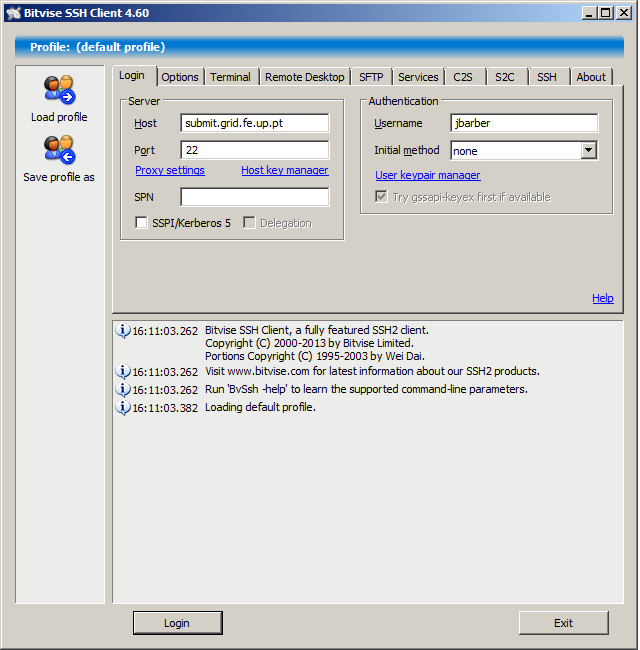Toggle the Delegation checkbox

pos(249,223)
